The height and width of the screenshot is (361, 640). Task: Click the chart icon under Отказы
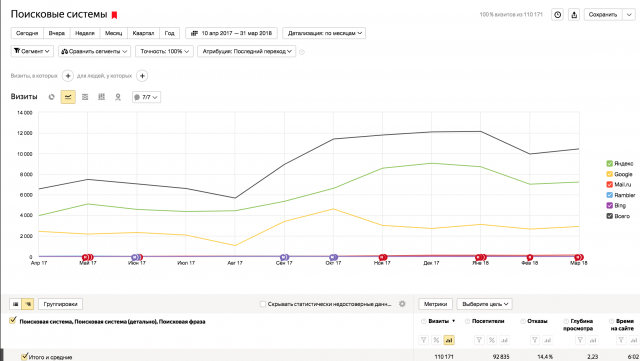coord(547,340)
